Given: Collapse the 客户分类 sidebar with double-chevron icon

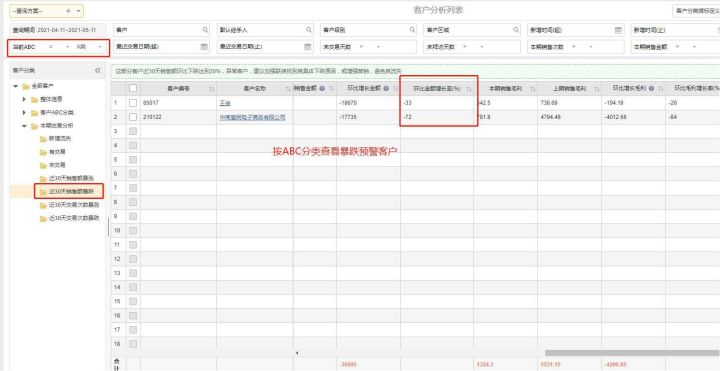Looking at the screenshot, I should 98,71.
